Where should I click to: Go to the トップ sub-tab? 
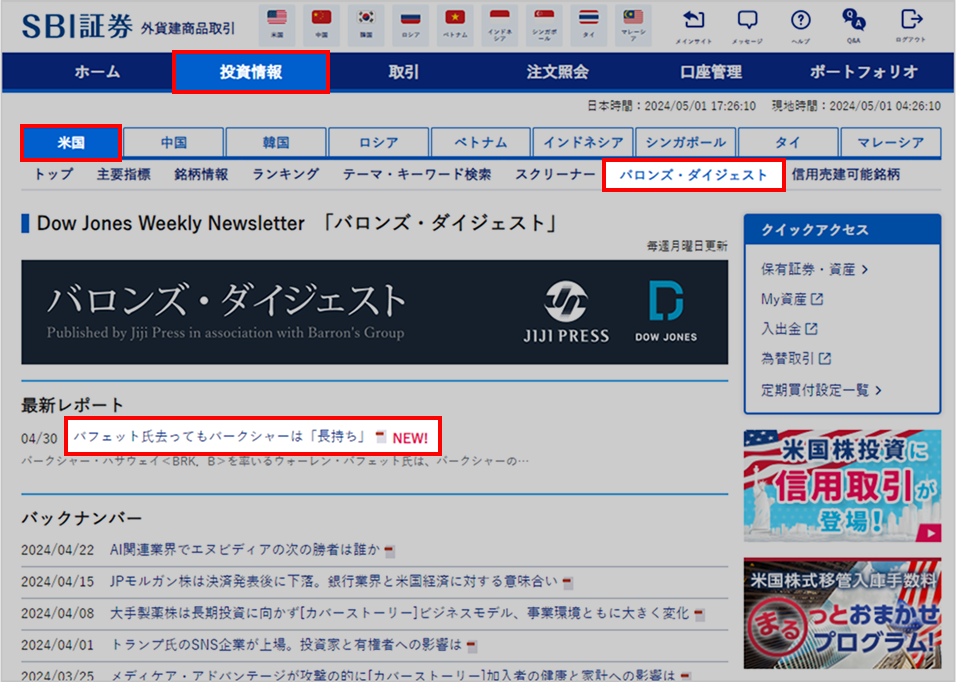54,175
